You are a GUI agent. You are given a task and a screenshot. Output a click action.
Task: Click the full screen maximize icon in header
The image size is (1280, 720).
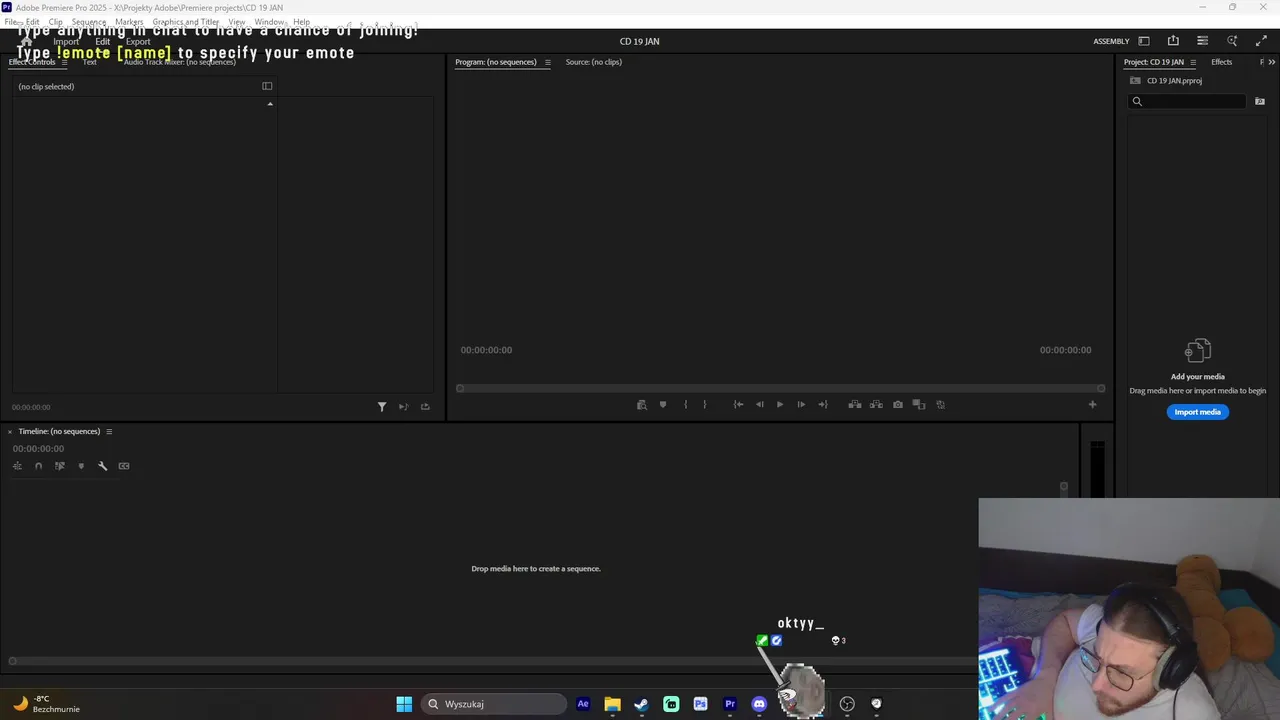[x=1261, y=41]
